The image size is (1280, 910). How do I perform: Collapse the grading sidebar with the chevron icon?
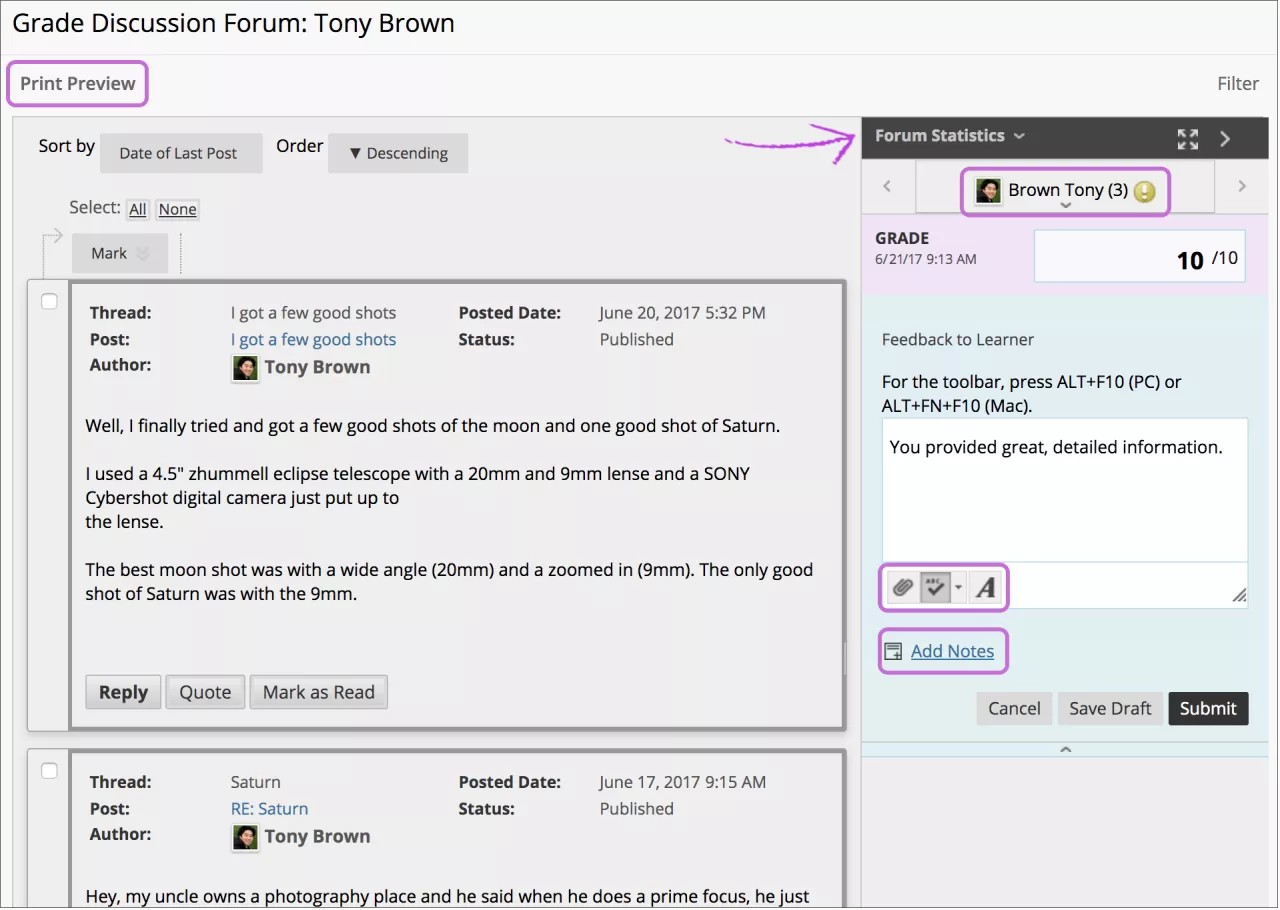(1225, 138)
